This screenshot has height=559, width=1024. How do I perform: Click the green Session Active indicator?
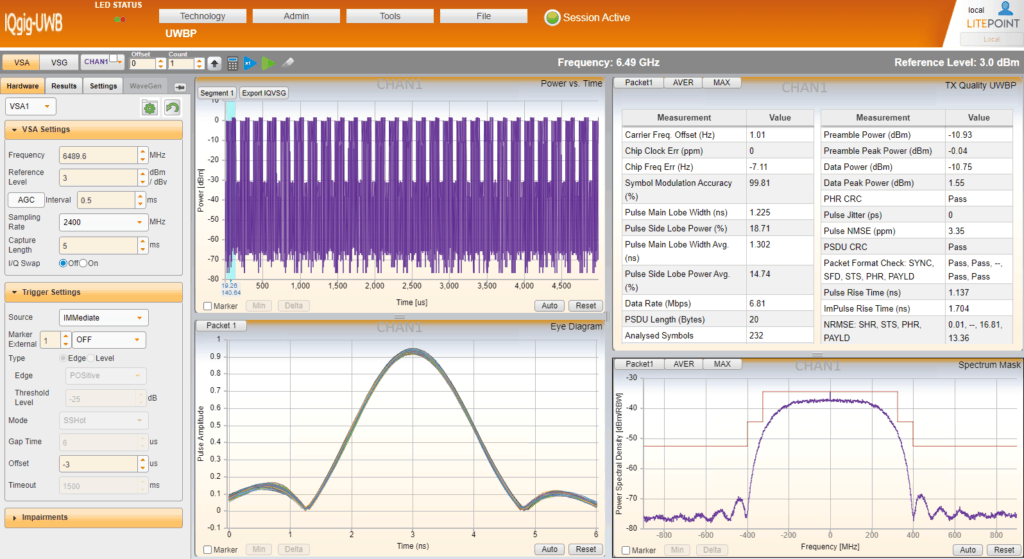point(552,18)
